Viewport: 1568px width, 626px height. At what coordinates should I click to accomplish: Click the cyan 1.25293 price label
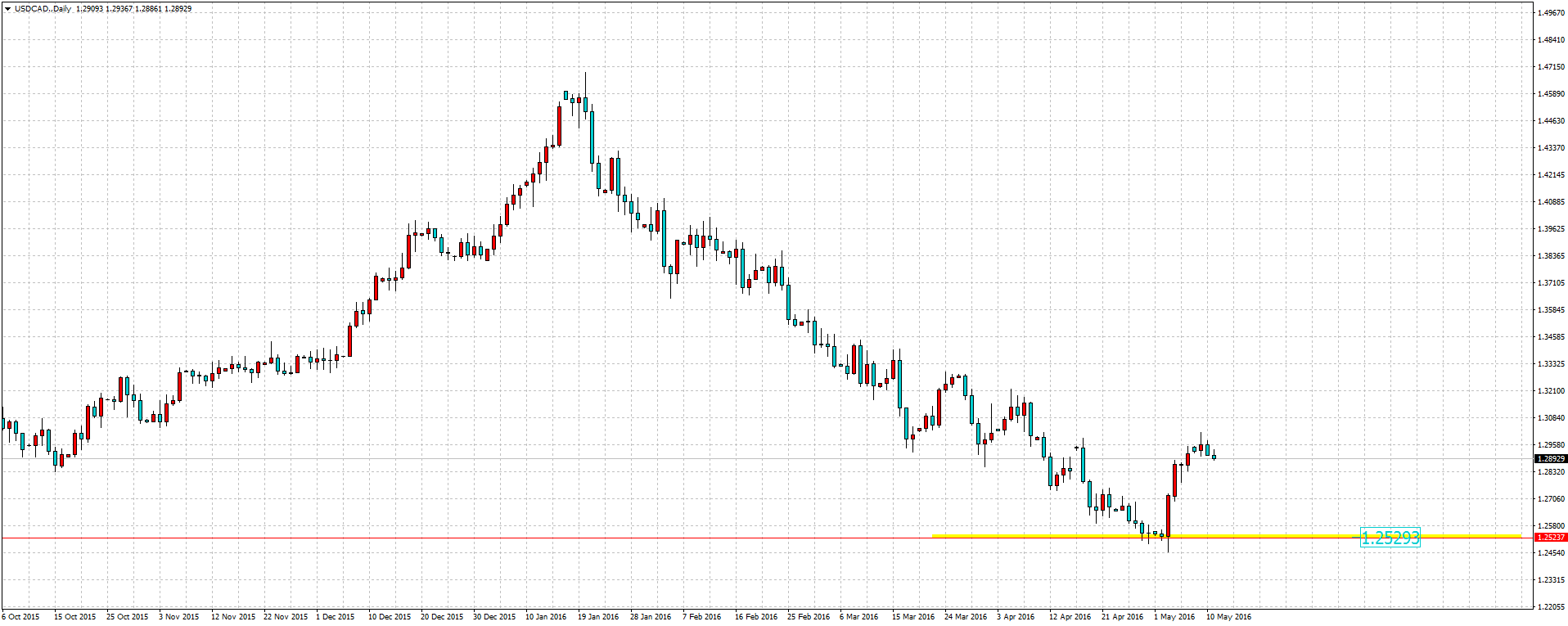point(1390,538)
